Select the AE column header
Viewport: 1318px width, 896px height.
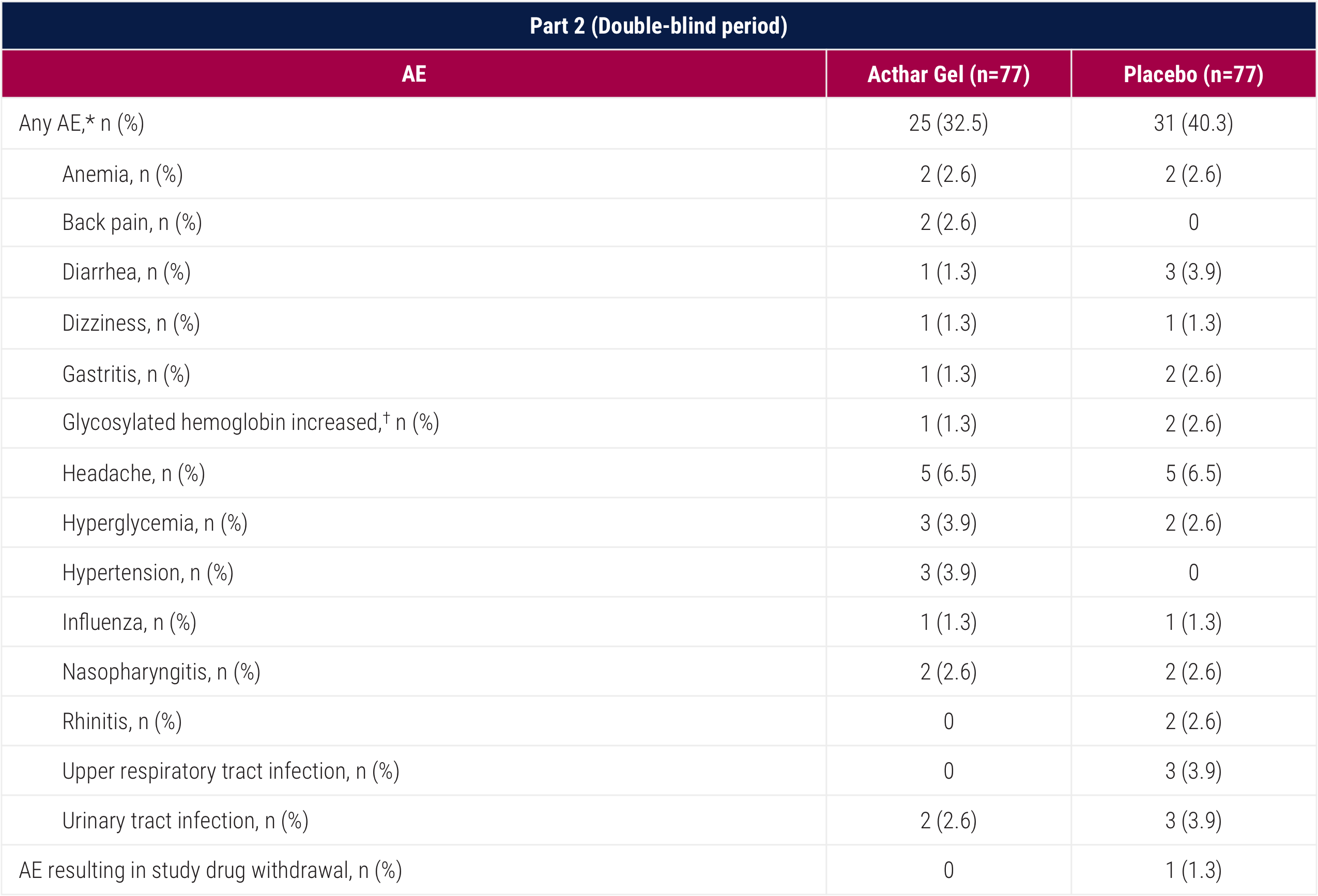click(x=414, y=74)
